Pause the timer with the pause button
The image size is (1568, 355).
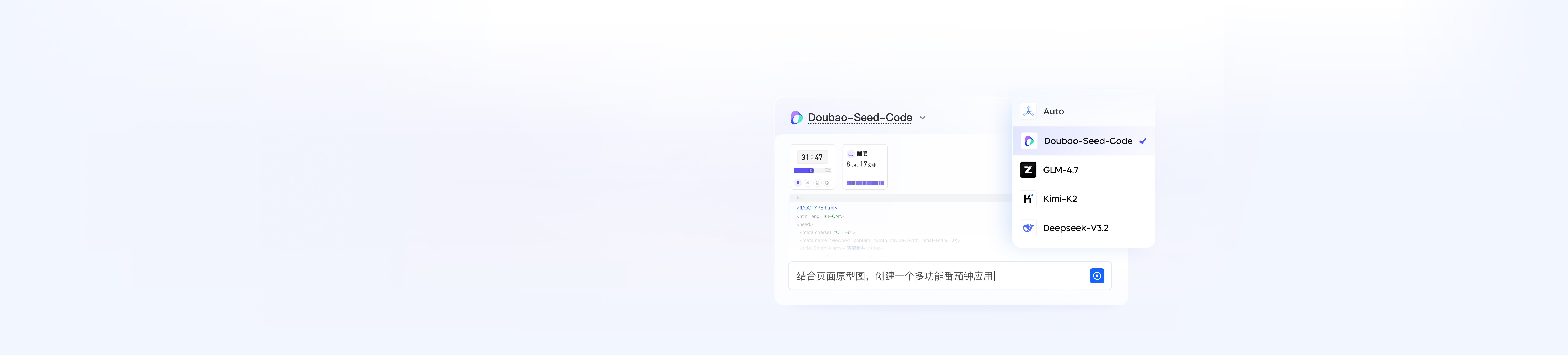pyautogui.click(x=798, y=183)
